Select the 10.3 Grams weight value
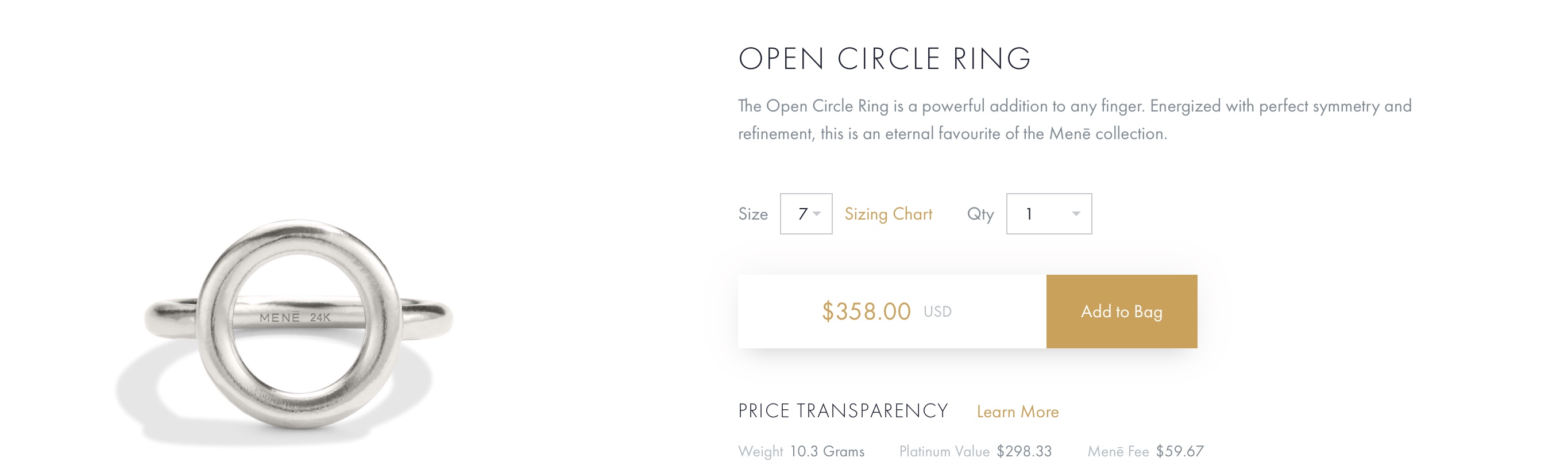This screenshot has width=1568, height=469. (x=827, y=451)
